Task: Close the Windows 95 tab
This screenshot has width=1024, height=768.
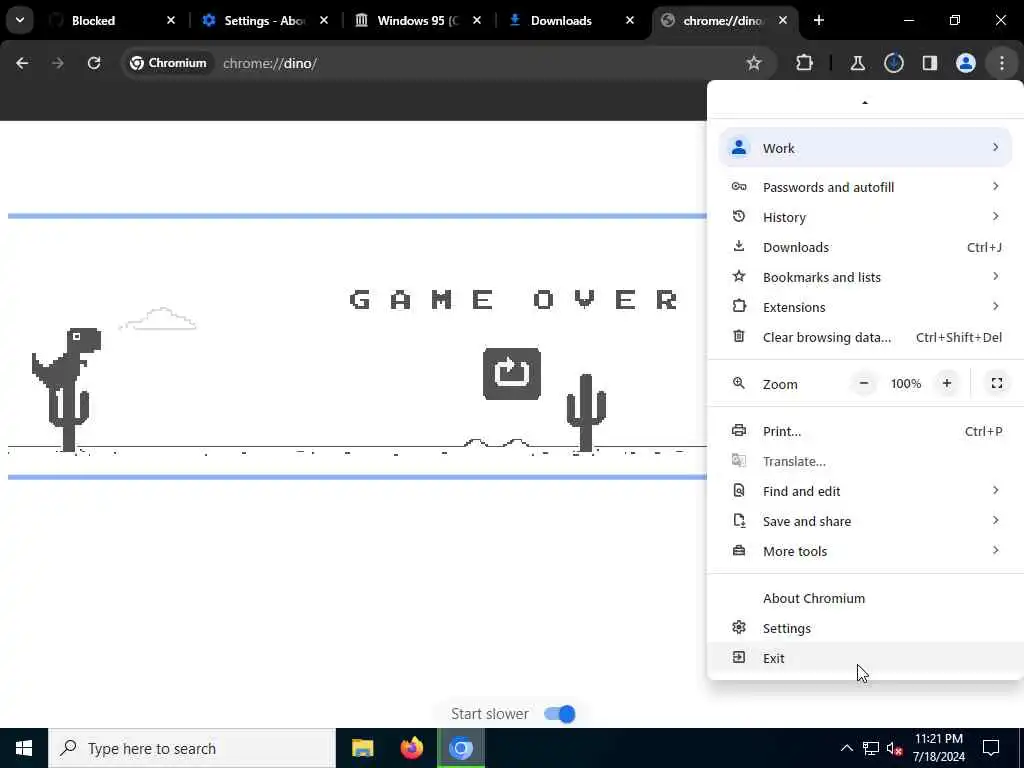Action: tap(477, 20)
